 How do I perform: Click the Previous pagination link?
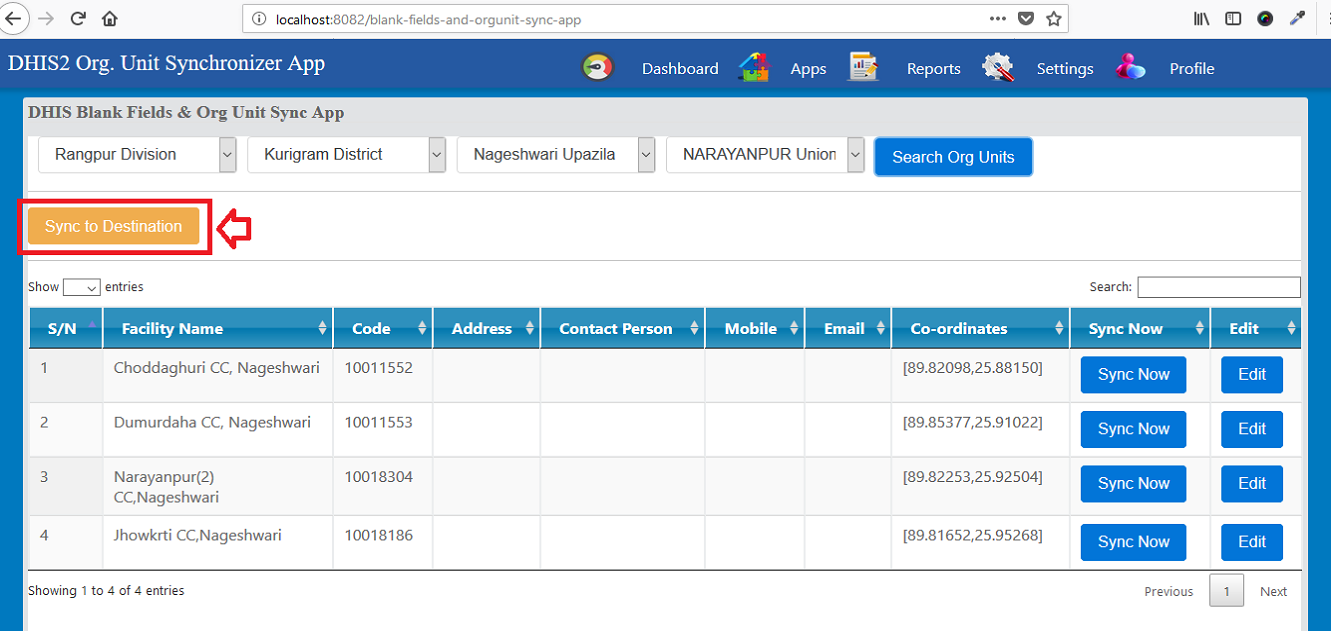click(1168, 591)
